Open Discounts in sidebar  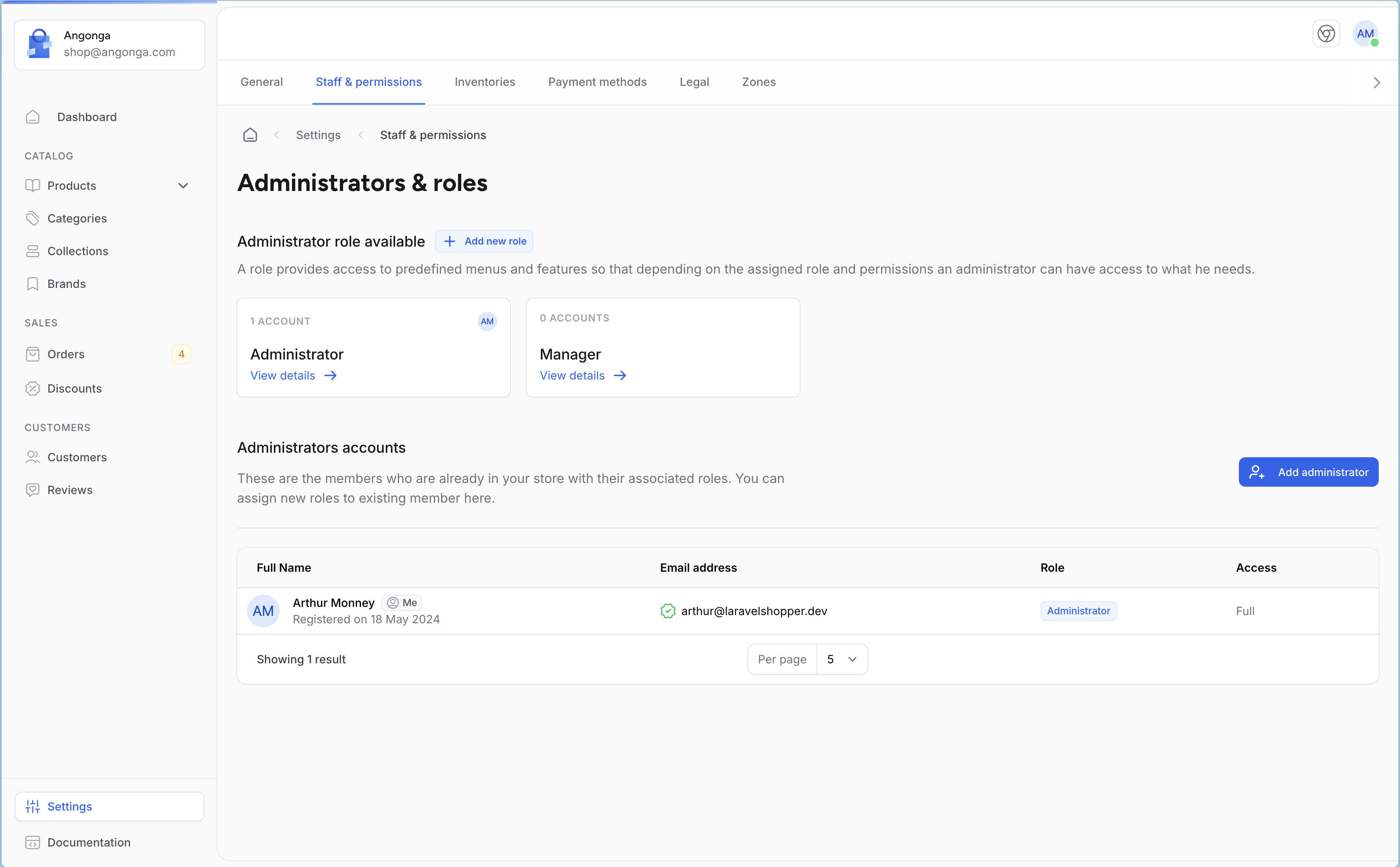74,388
